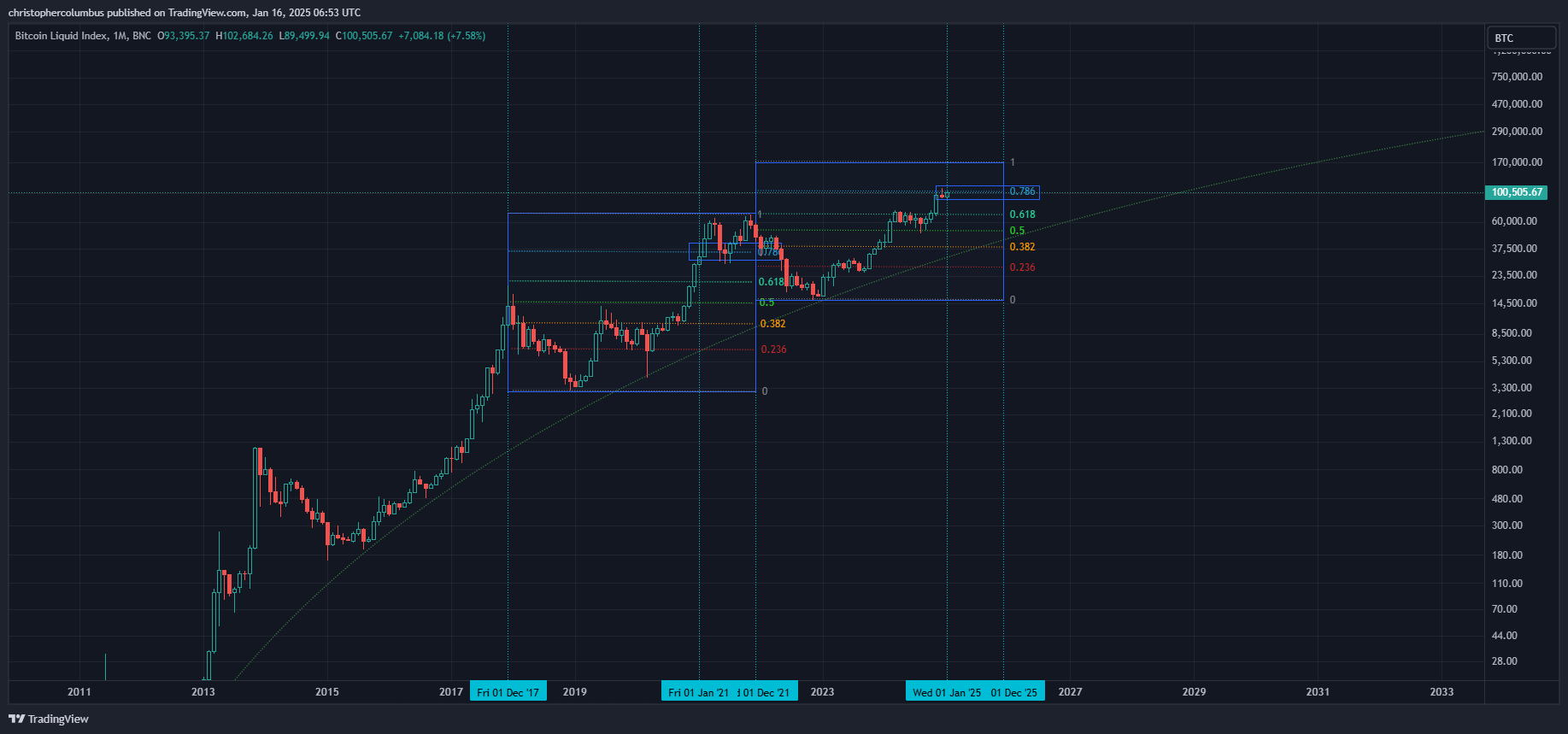
Task: Click the Fri 01 Jan '21 date marker
Action: [698, 692]
